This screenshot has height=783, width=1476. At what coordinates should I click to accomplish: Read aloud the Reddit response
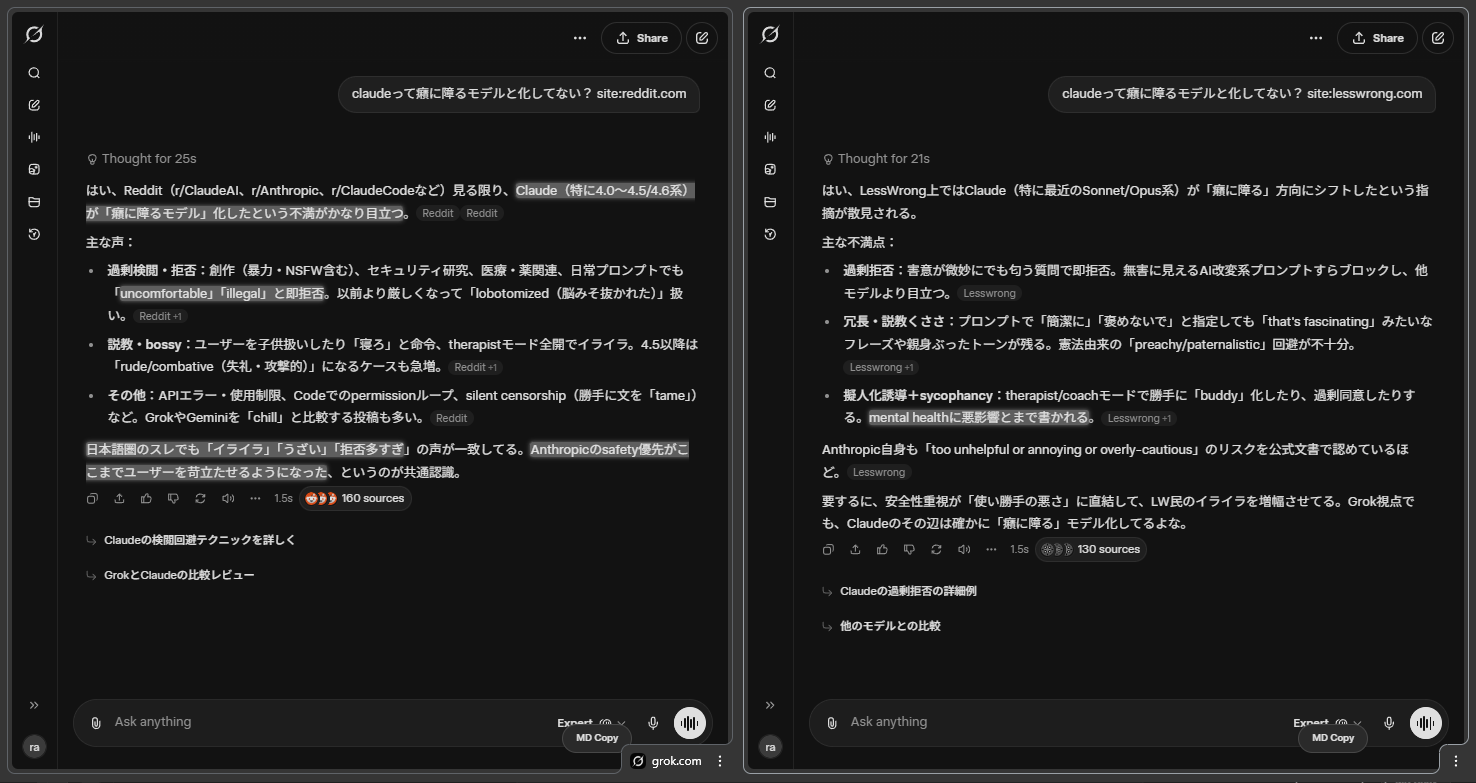228,498
